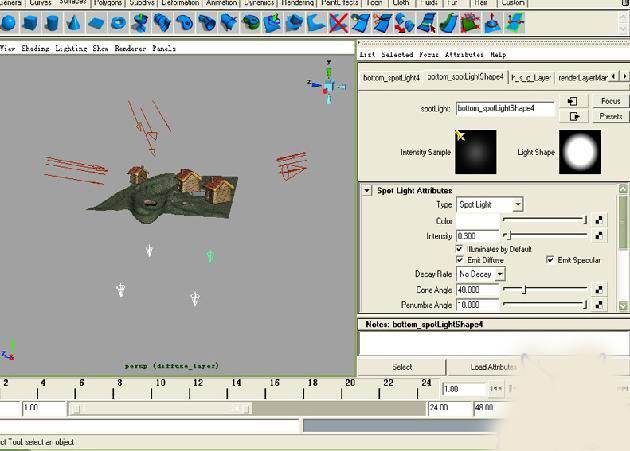
Task: Click the Intensity slider track
Action: (x=545, y=236)
